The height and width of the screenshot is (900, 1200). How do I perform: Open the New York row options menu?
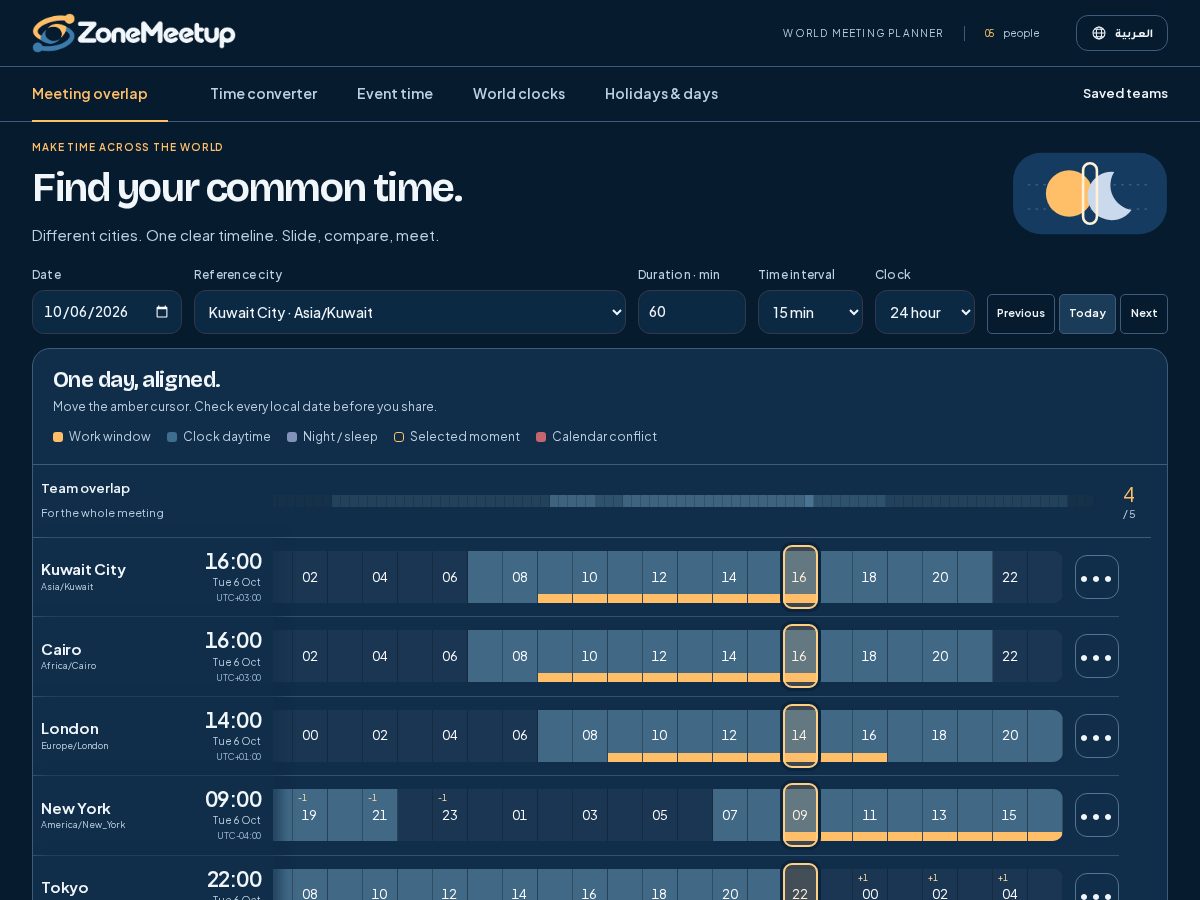point(1097,815)
